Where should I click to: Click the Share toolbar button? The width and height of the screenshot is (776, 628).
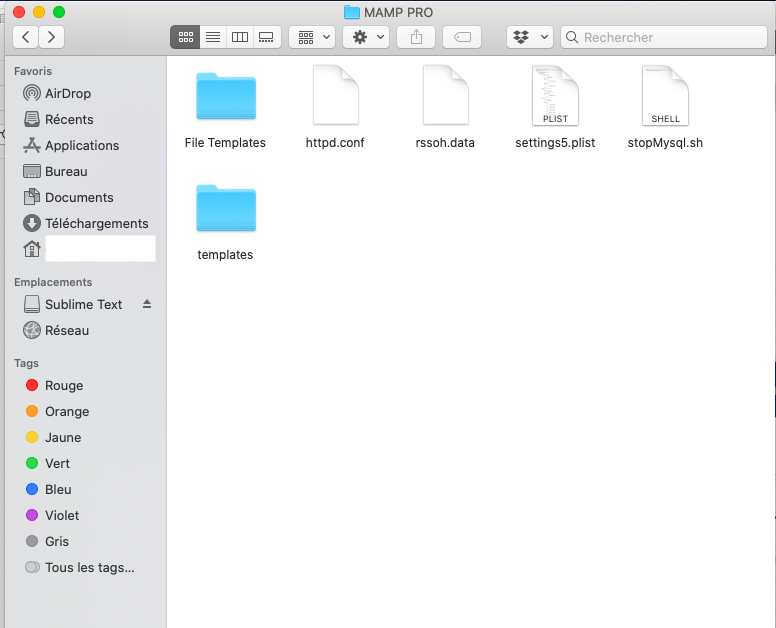(x=416, y=37)
